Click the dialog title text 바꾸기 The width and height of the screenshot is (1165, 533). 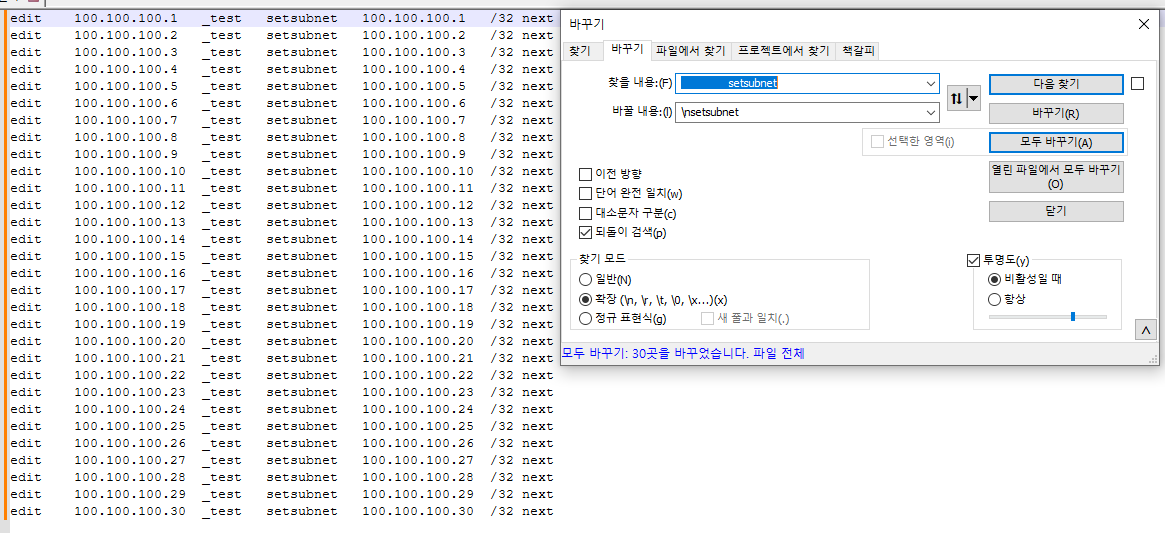pos(587,24)
